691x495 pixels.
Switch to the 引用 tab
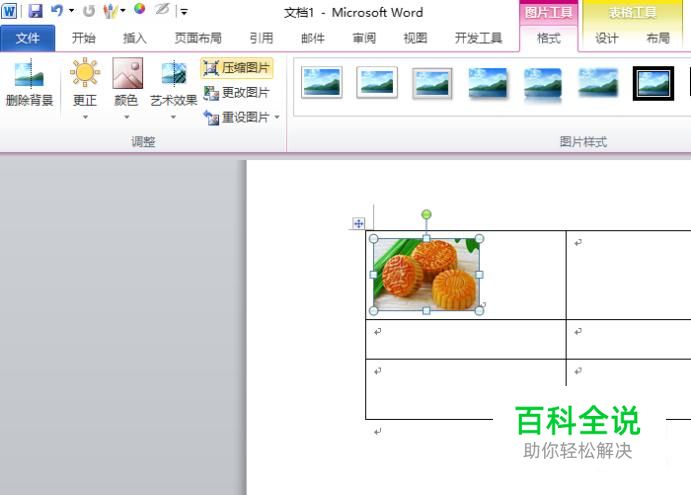click(261, 38)
